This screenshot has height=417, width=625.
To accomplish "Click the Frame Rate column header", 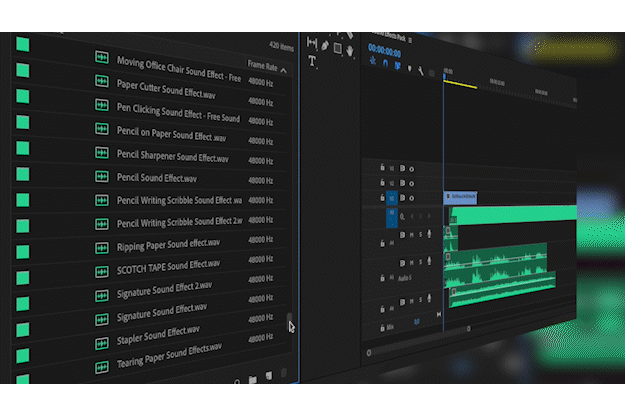I will [x=261, y=66].
